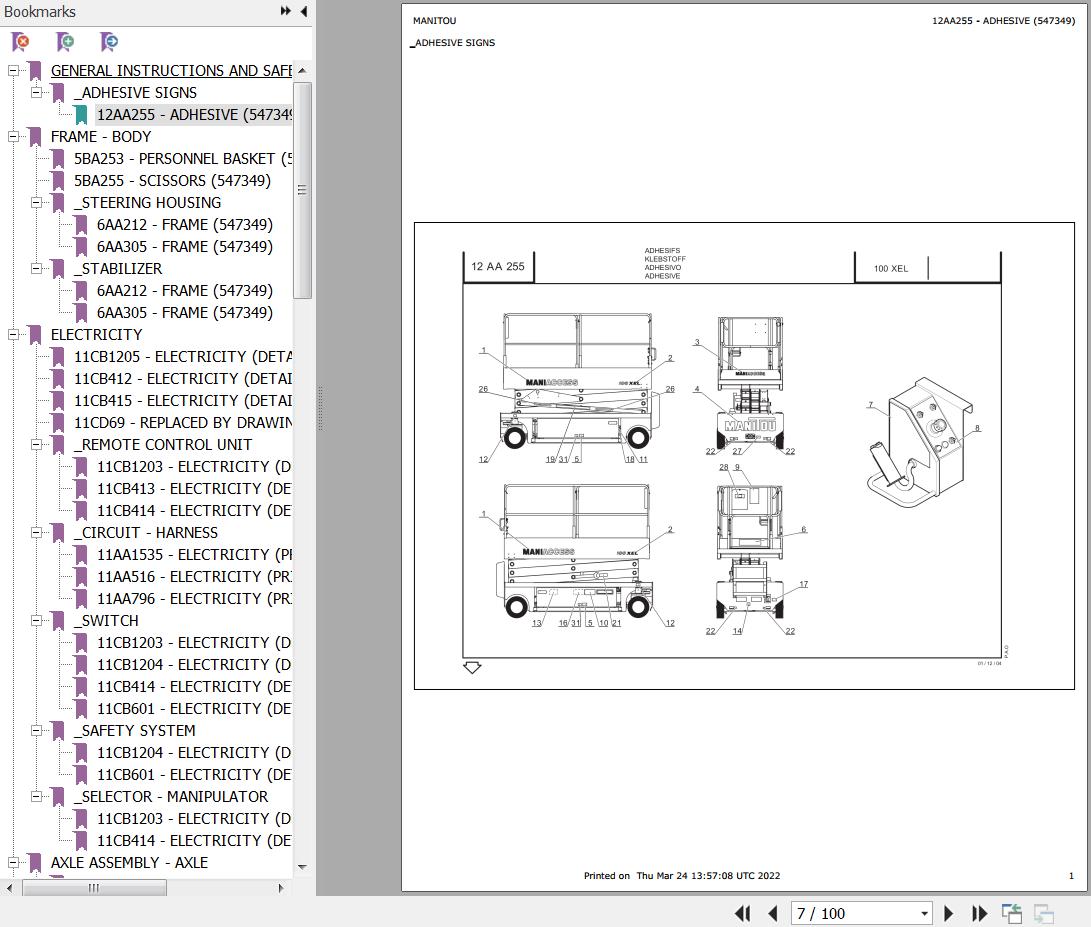This screenshot has width=1091, height=927.
Task: Click the bookmarks scroll up arrow
Action: coord(302,71)
